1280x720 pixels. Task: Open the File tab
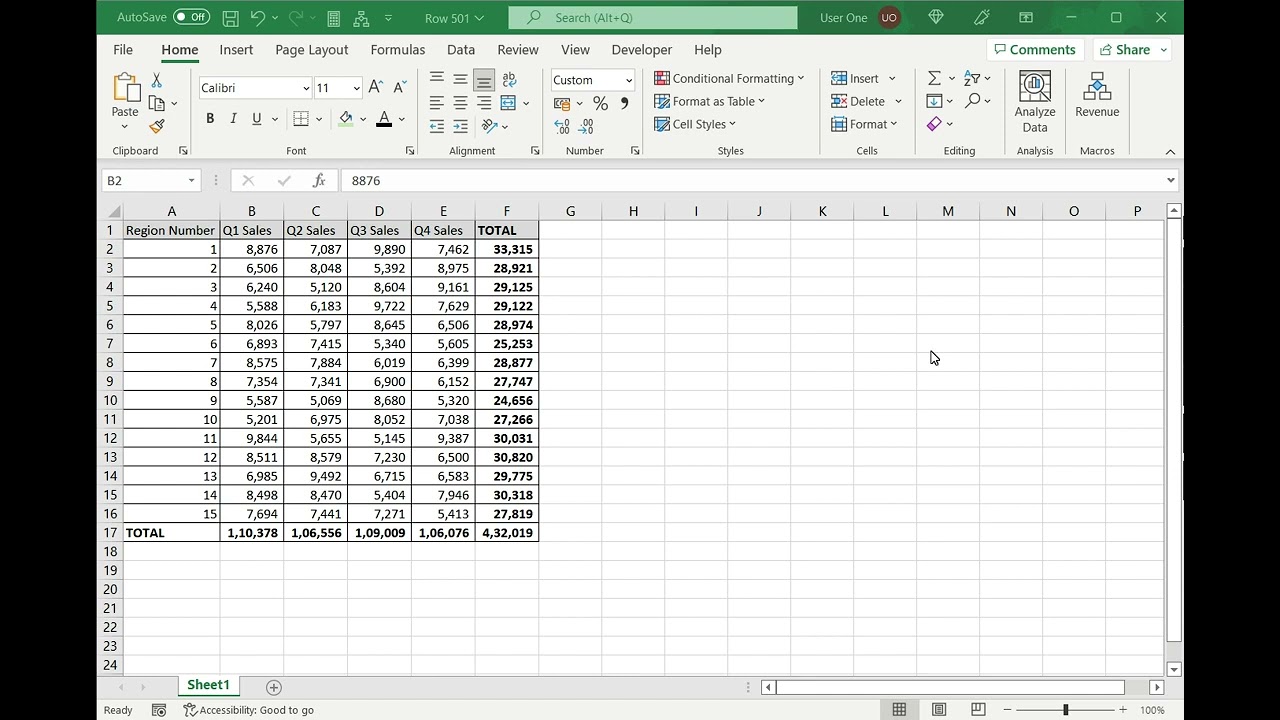click(x=123, y=50)
